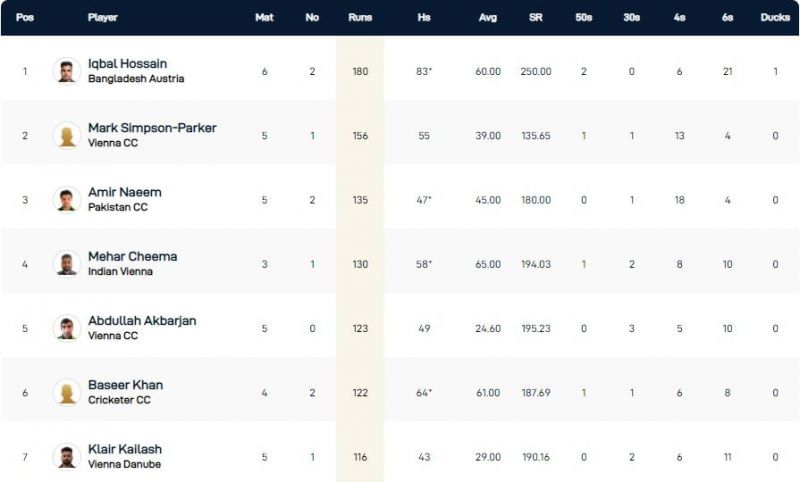Sort table by Runs column header
Screen dimensions: 800x482
point(360,18)
